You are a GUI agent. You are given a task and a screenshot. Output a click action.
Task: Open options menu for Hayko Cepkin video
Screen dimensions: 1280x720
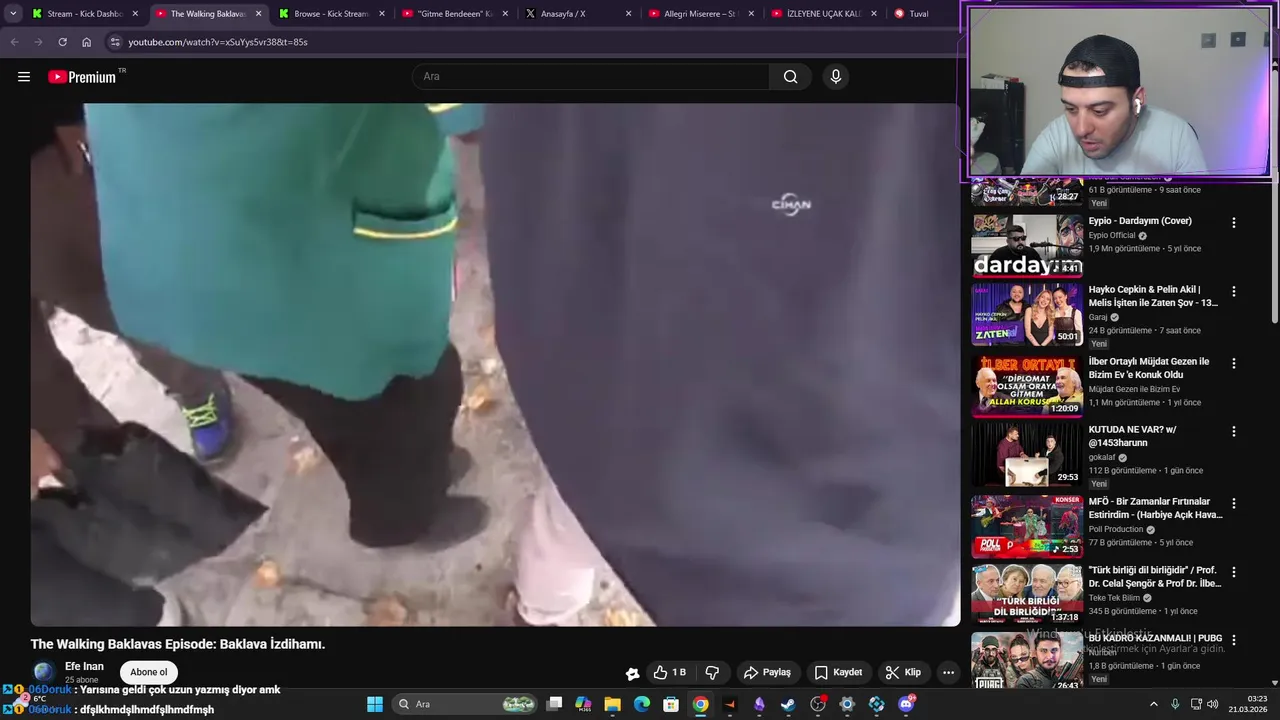(x=1233, y=291)
